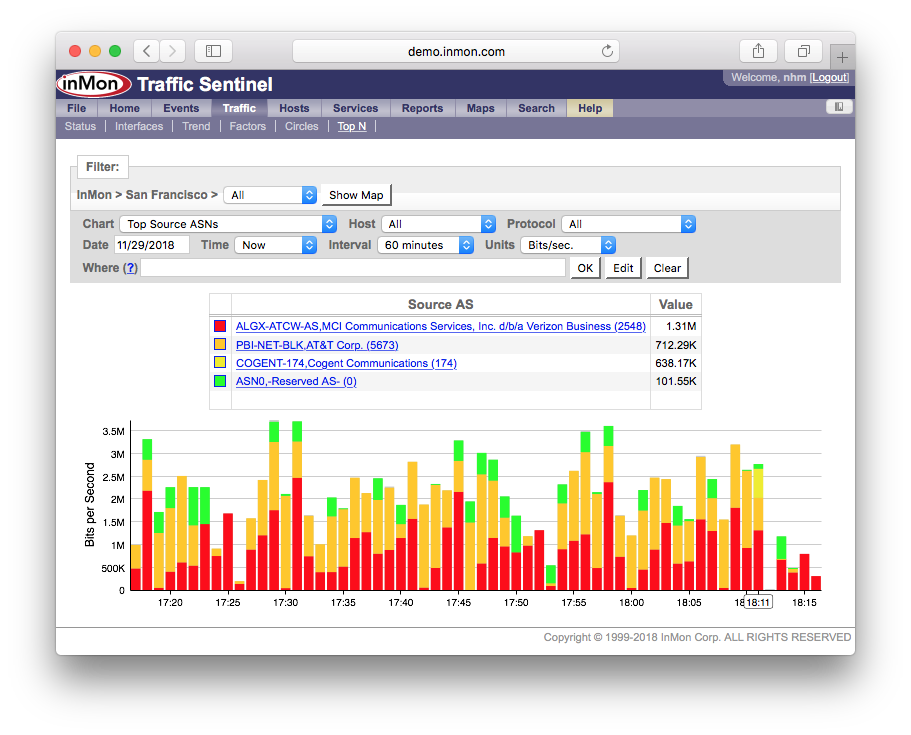Go to the Home tab
The image size is (911, 735).
coord(124,108)
